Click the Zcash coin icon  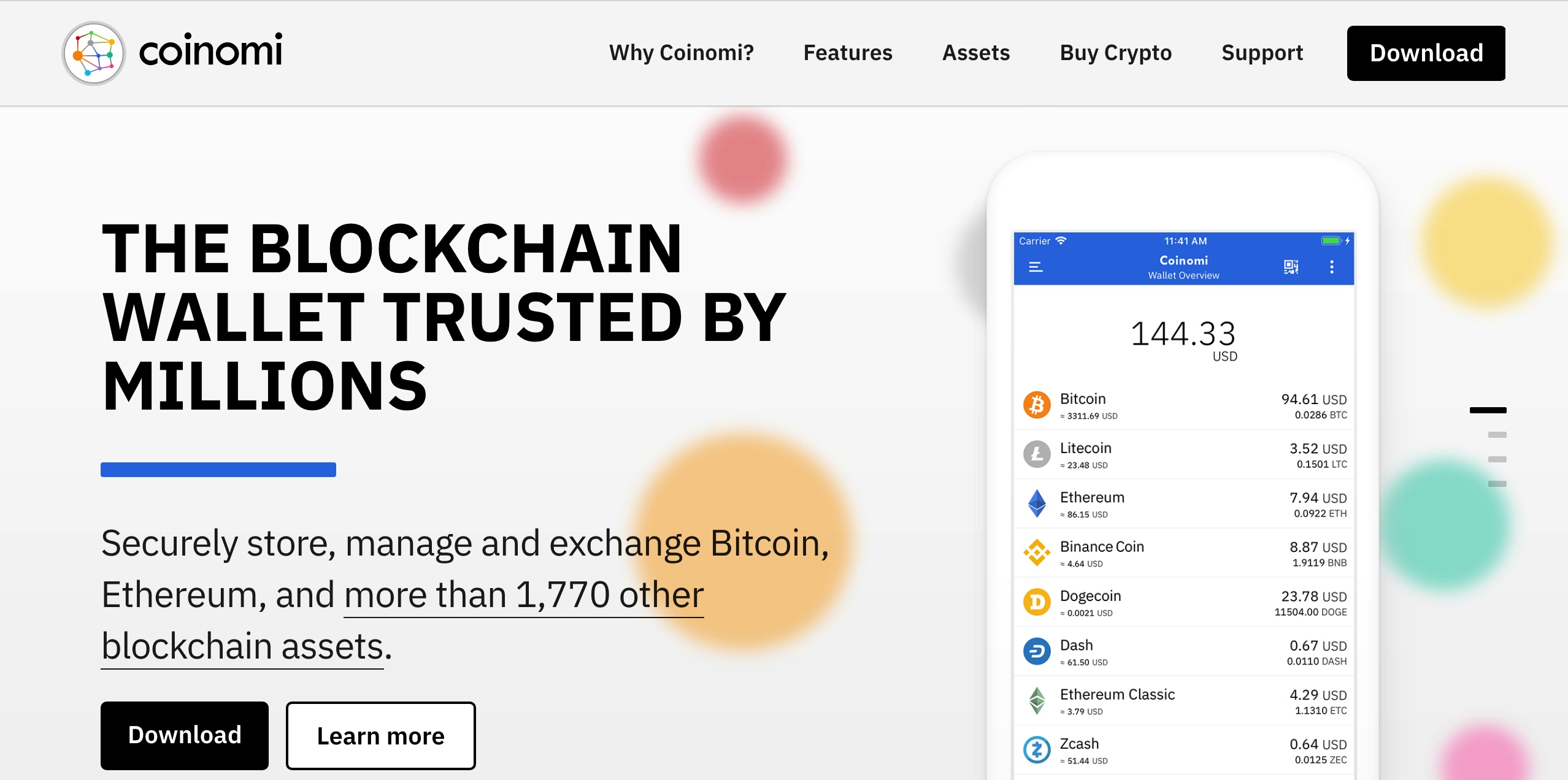(1038, 749)
